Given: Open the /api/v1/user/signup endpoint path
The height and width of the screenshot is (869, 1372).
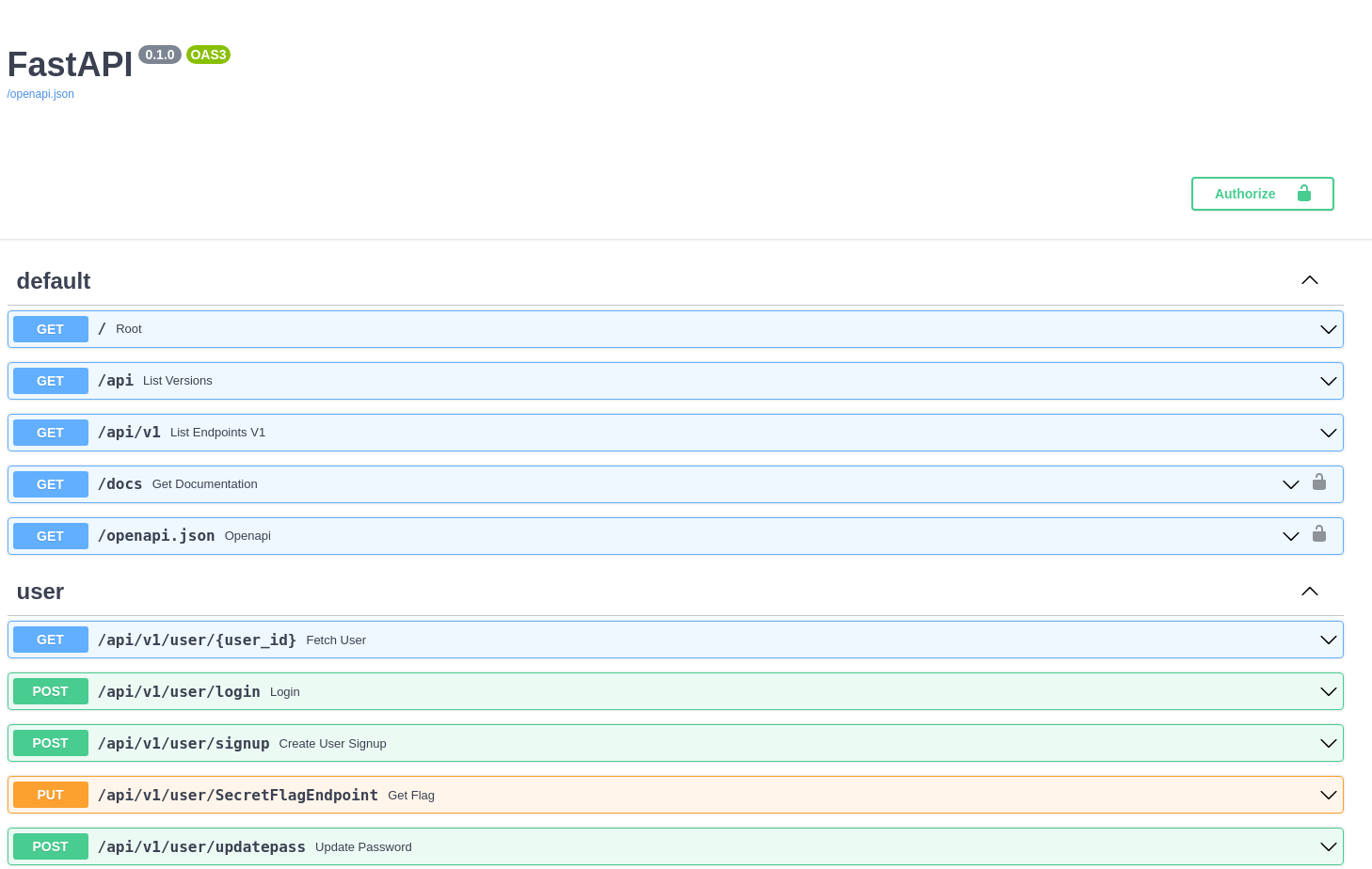Looking at the screenshot, I should point(183,743).
